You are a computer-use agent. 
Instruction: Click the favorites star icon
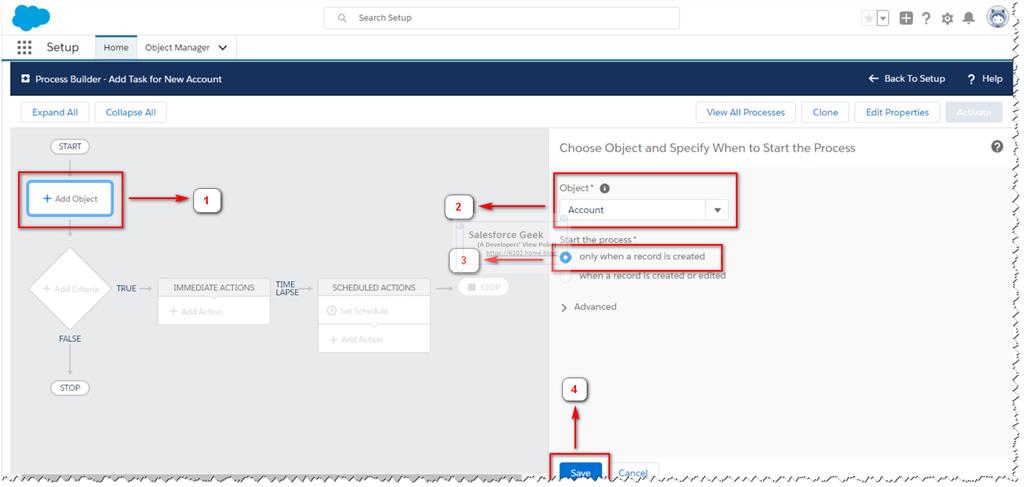coord(869,19)
